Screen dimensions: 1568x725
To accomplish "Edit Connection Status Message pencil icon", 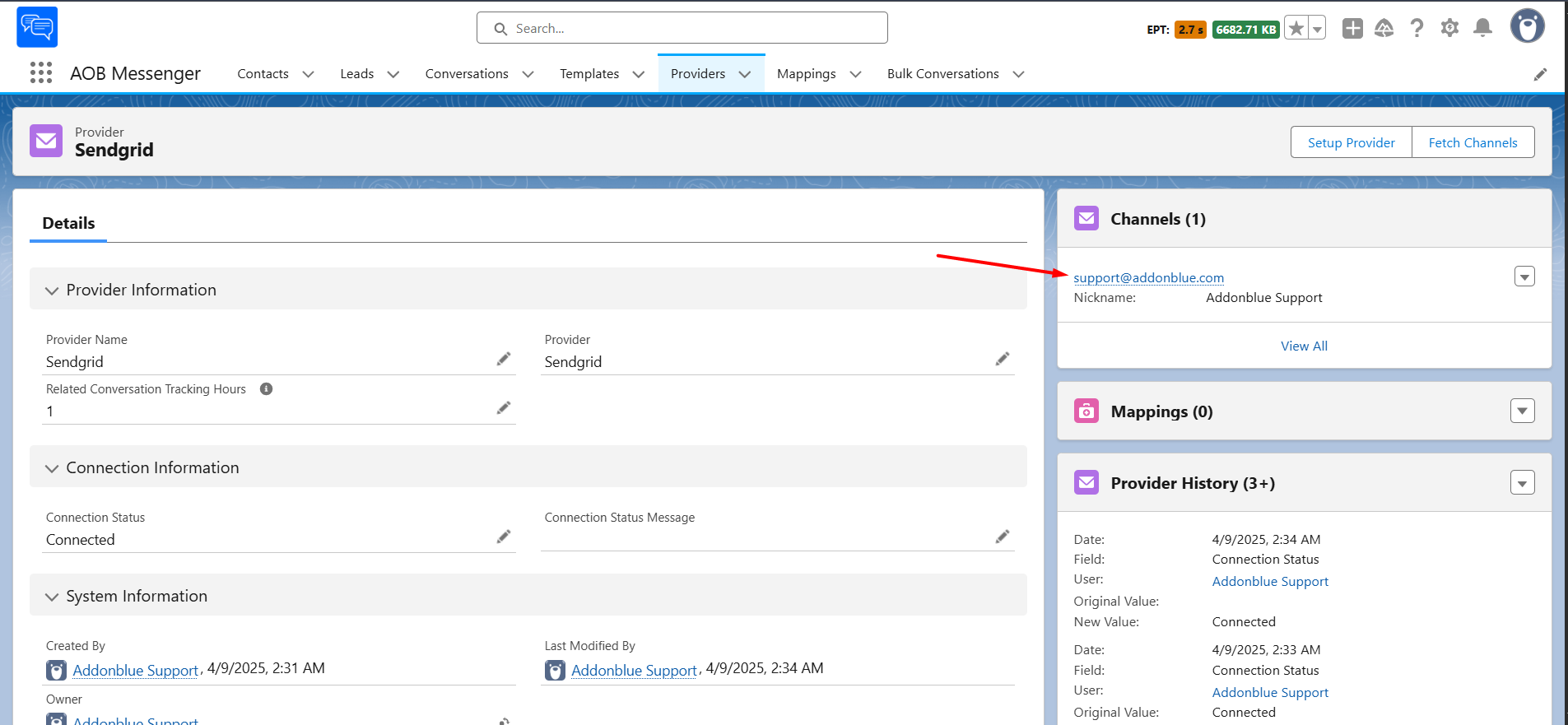I will (1002, 537).
